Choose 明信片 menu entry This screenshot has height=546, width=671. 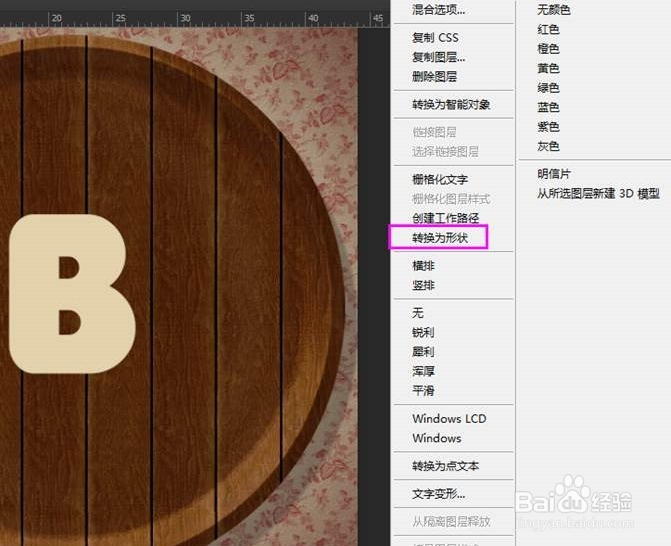pyautogui.click(x=554, y=174)
